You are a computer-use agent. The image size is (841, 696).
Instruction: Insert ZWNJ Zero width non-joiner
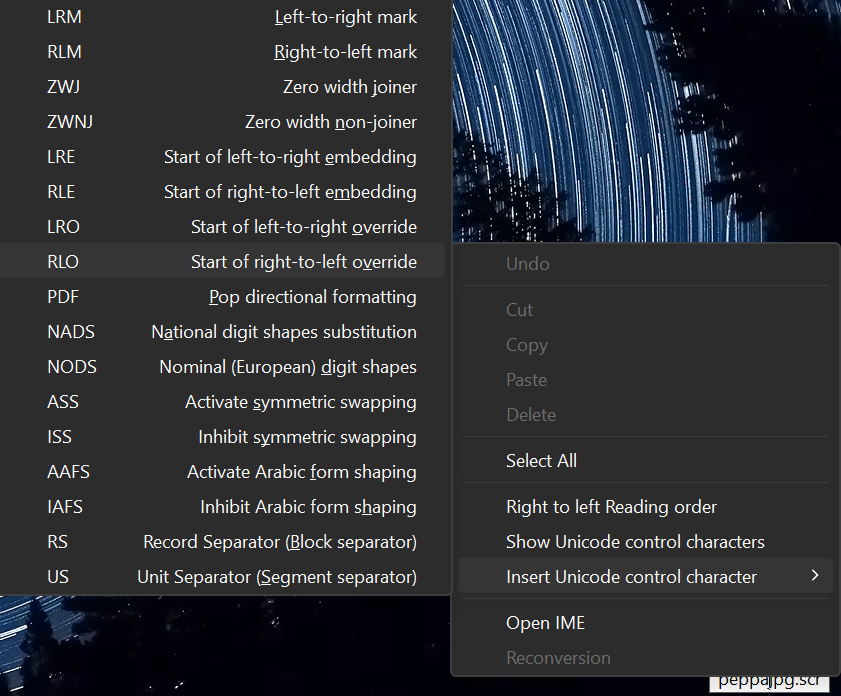[230, 122]
